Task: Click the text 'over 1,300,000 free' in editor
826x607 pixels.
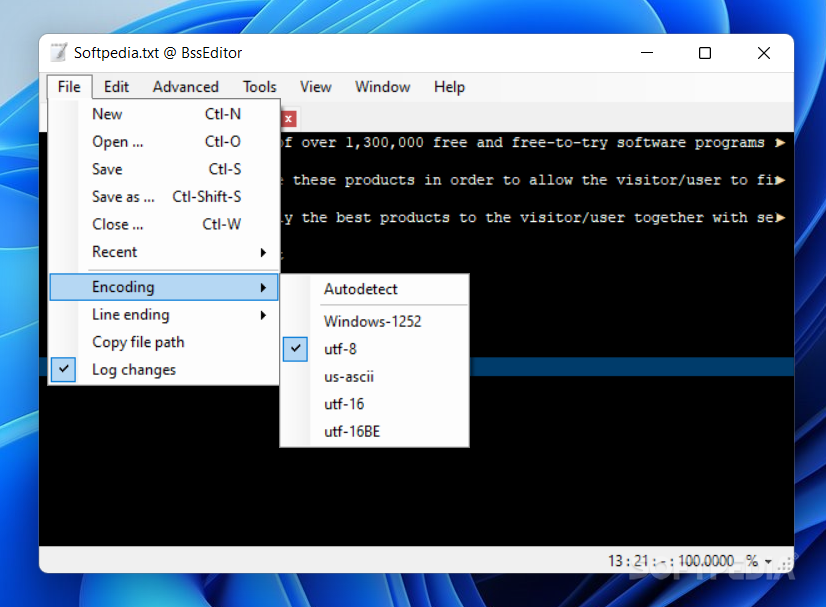Action: [x=384, y=142]
